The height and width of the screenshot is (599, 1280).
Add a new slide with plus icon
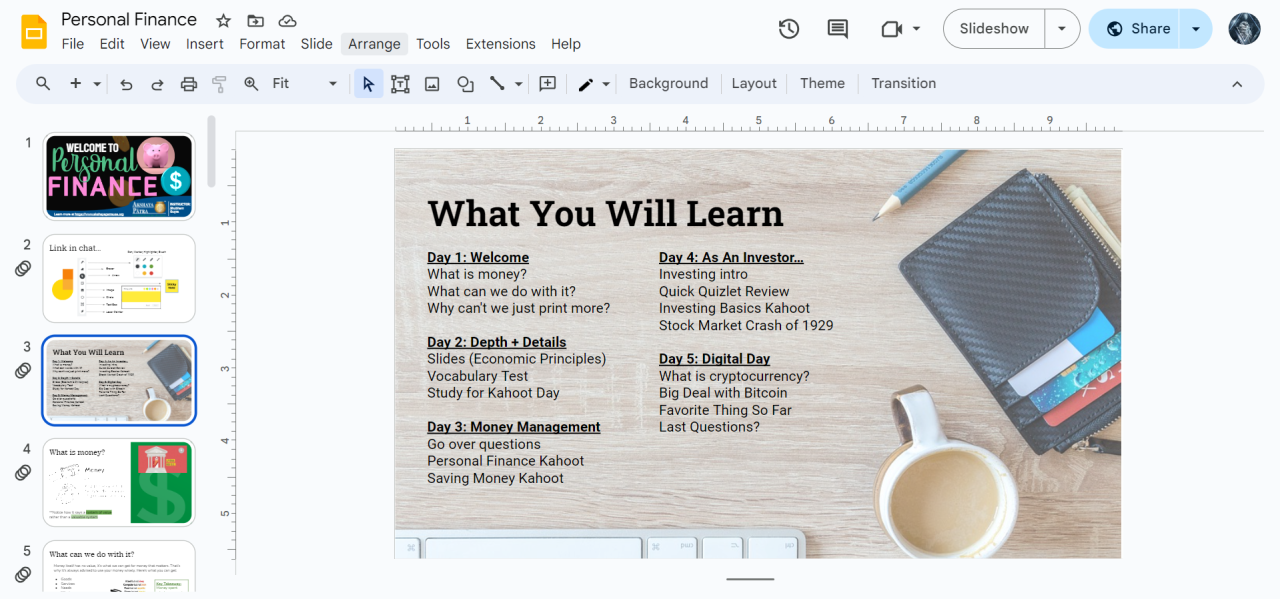(x=75, y=84)
